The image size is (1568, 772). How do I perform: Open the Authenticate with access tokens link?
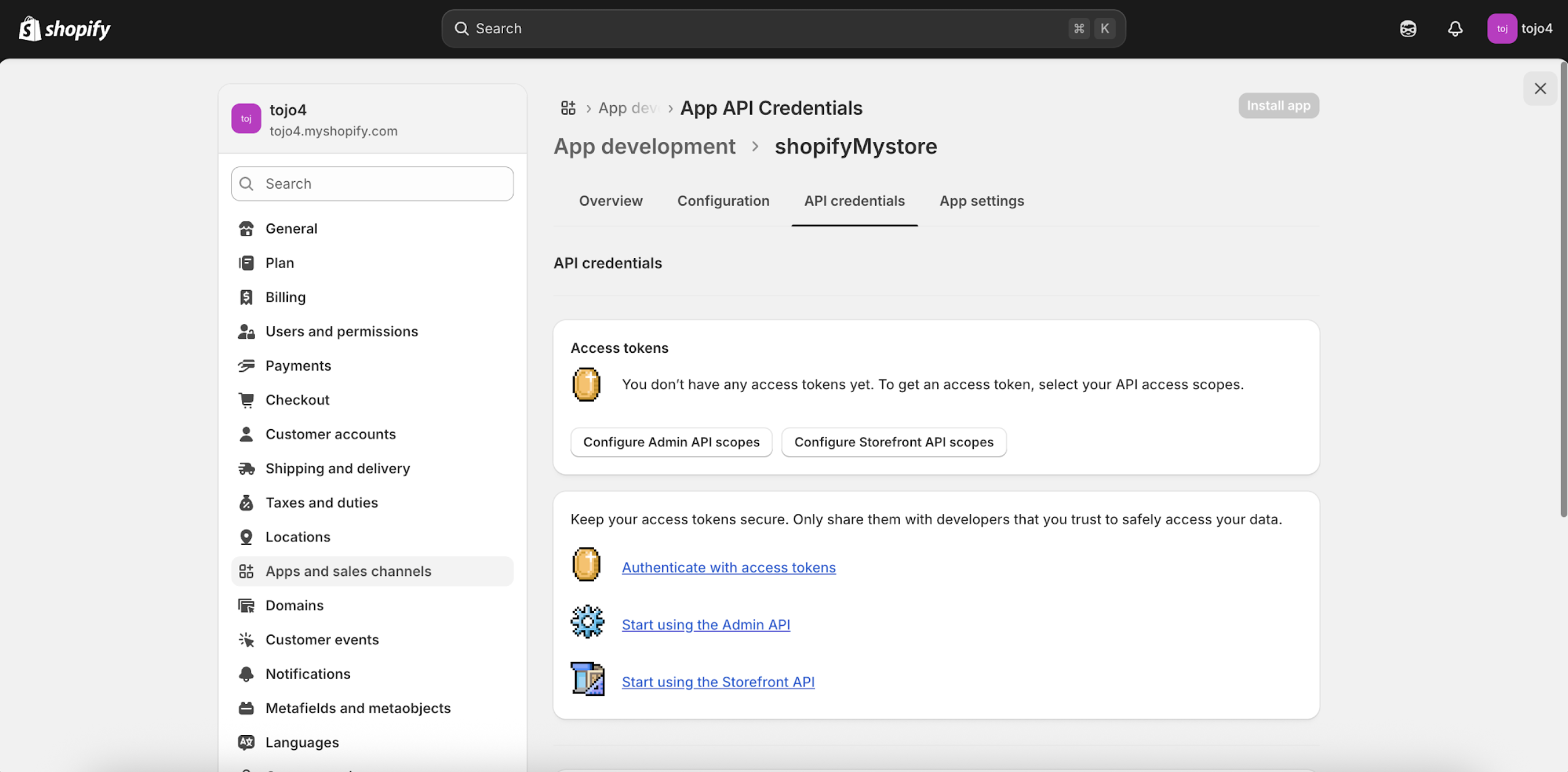point(728,567)
